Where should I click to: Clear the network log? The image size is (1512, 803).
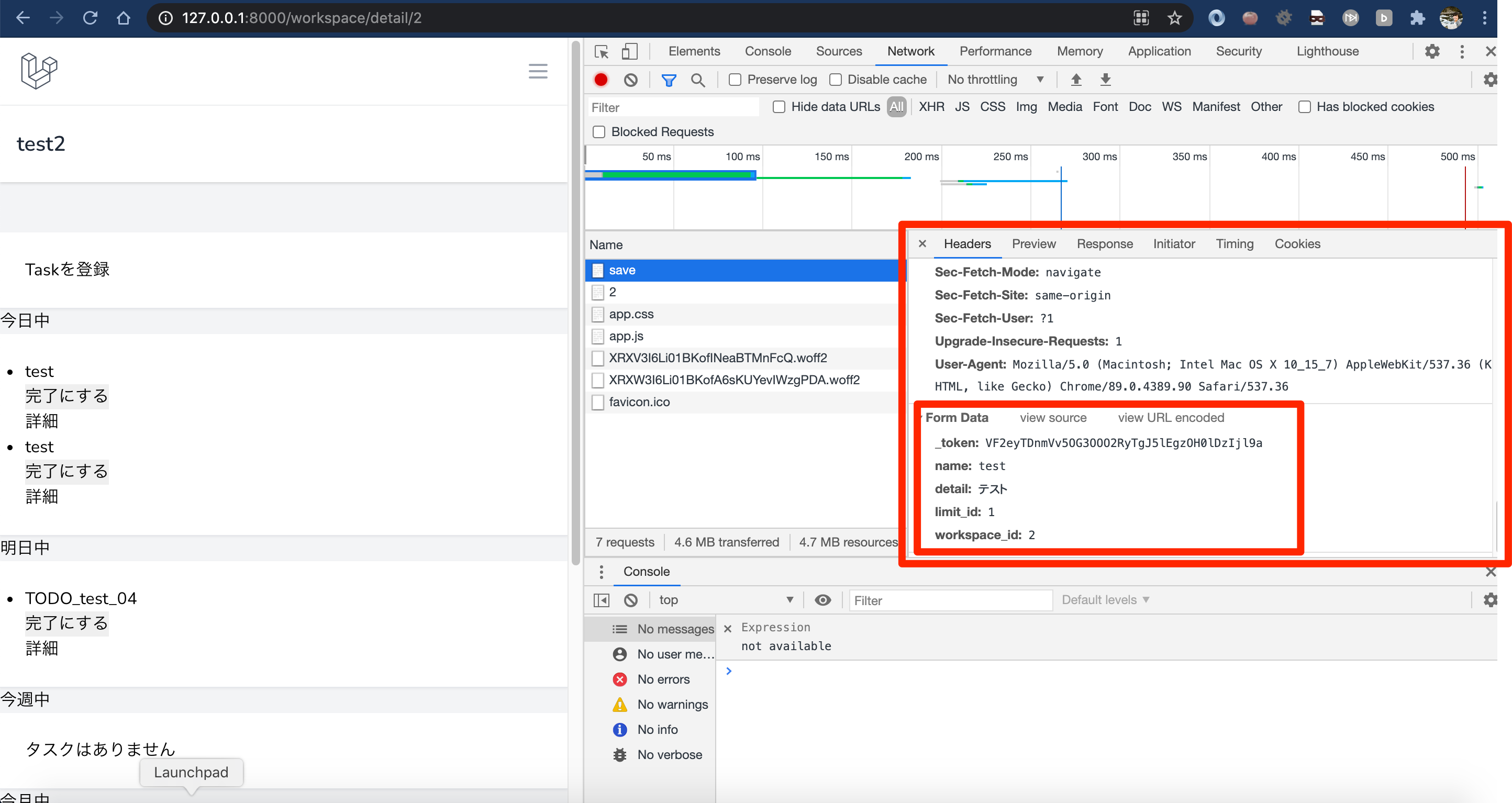(x=630, y=80)
